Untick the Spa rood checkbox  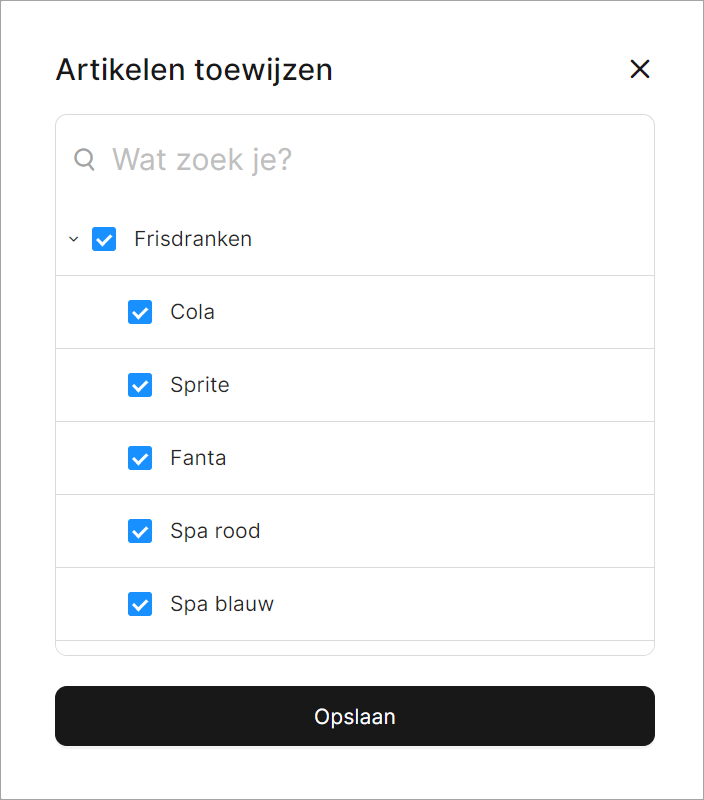pyautogui.click(x=140, y=531)
